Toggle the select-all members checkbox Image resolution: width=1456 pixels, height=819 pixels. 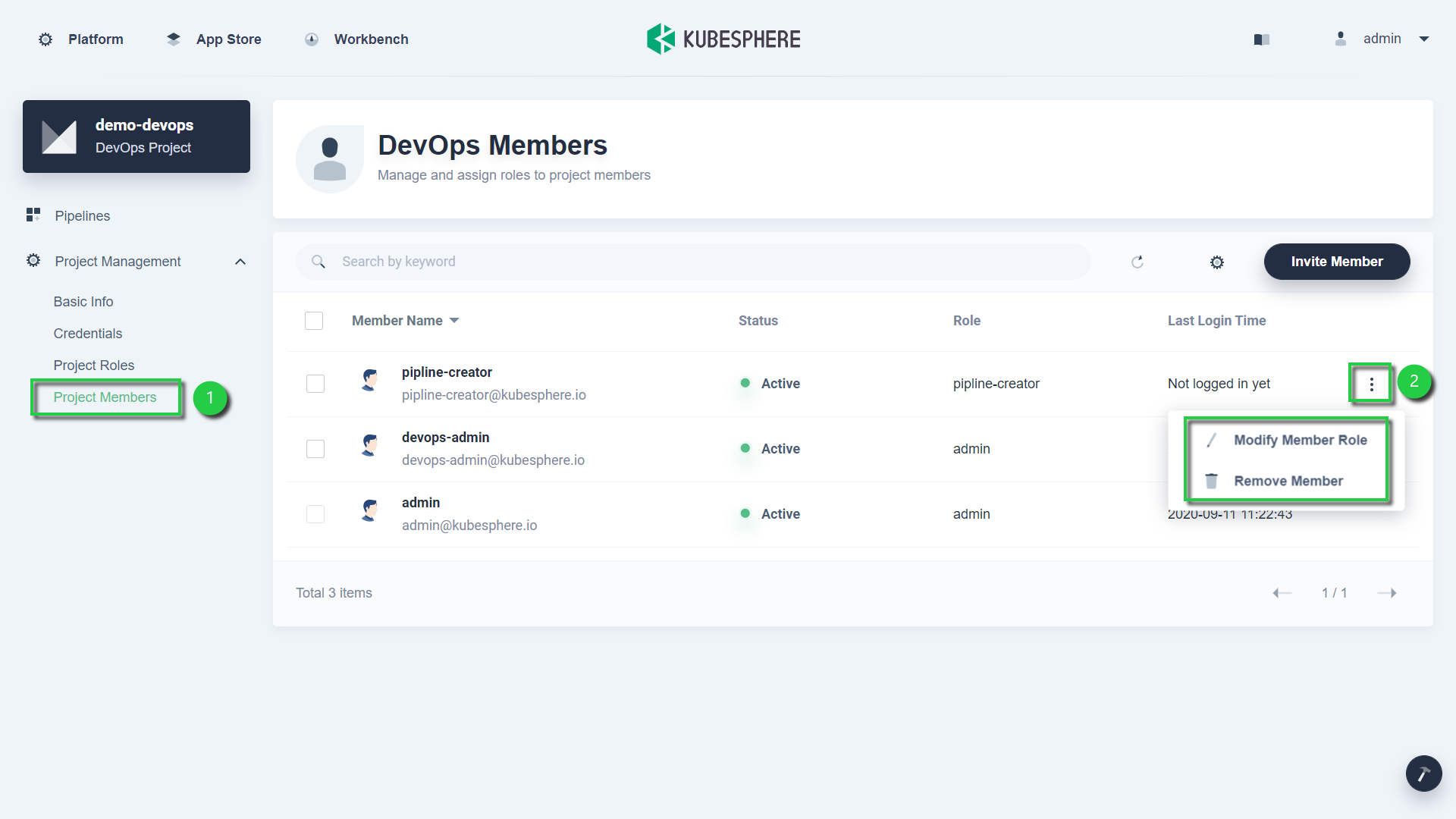point(314,321)
